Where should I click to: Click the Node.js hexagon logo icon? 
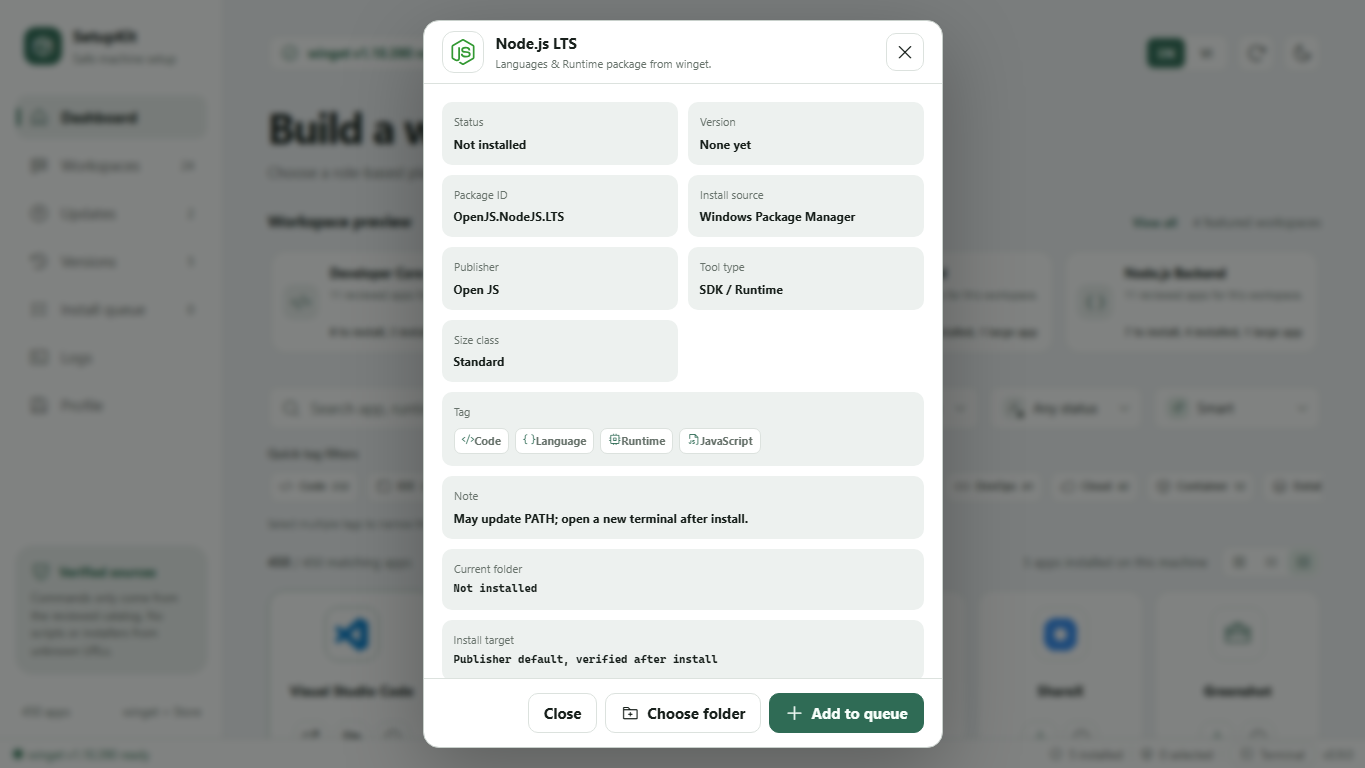pos(463,52)
